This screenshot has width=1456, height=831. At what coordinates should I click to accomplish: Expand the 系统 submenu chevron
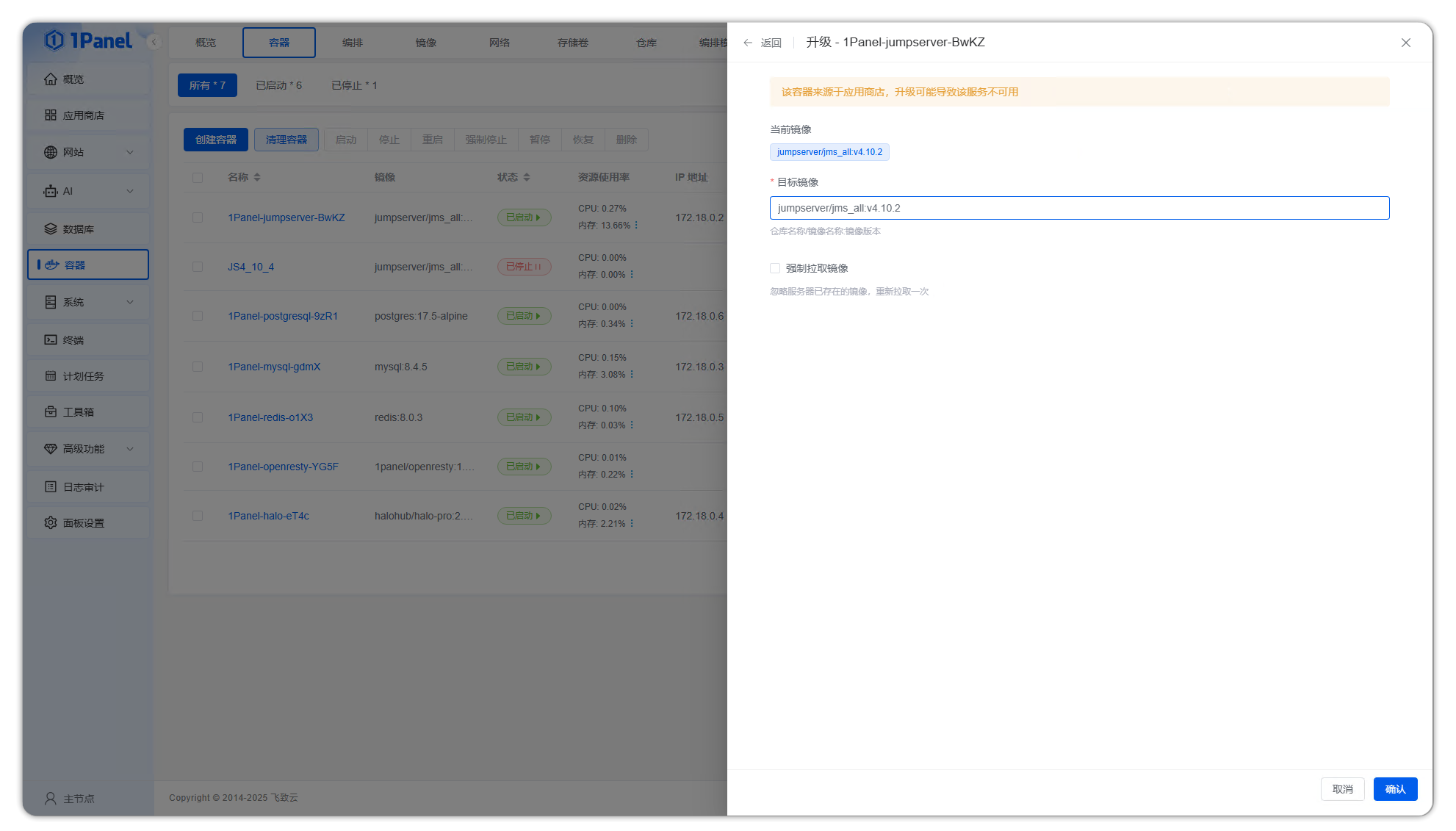click(130, 302)
